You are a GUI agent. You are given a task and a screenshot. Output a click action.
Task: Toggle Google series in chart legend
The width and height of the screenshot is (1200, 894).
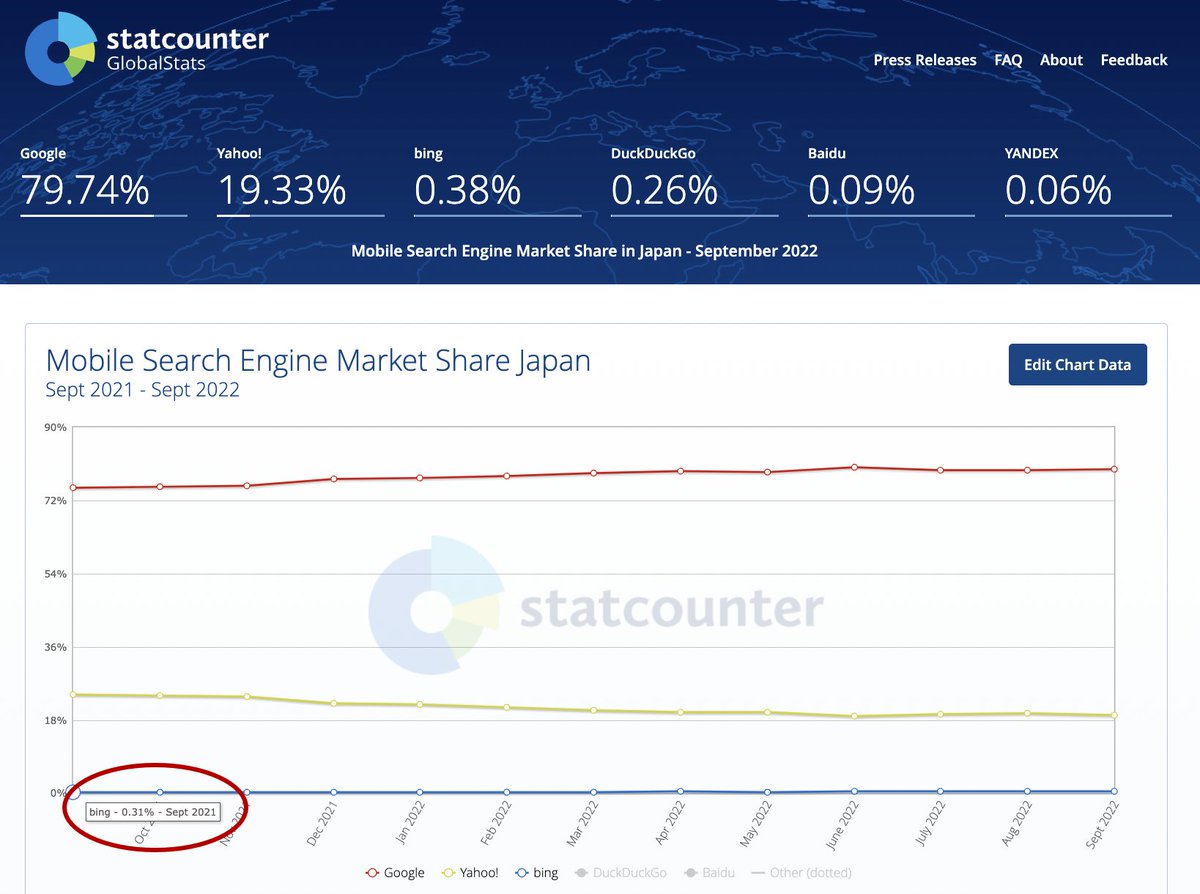(396, 873)
